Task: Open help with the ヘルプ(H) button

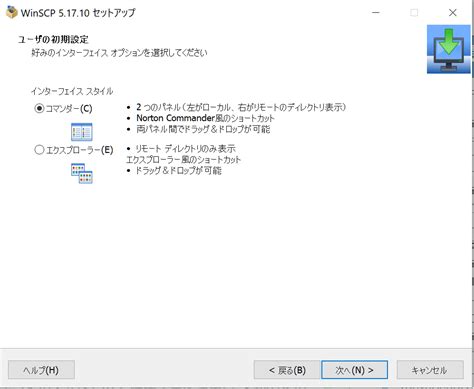Action: click(41, 370)
